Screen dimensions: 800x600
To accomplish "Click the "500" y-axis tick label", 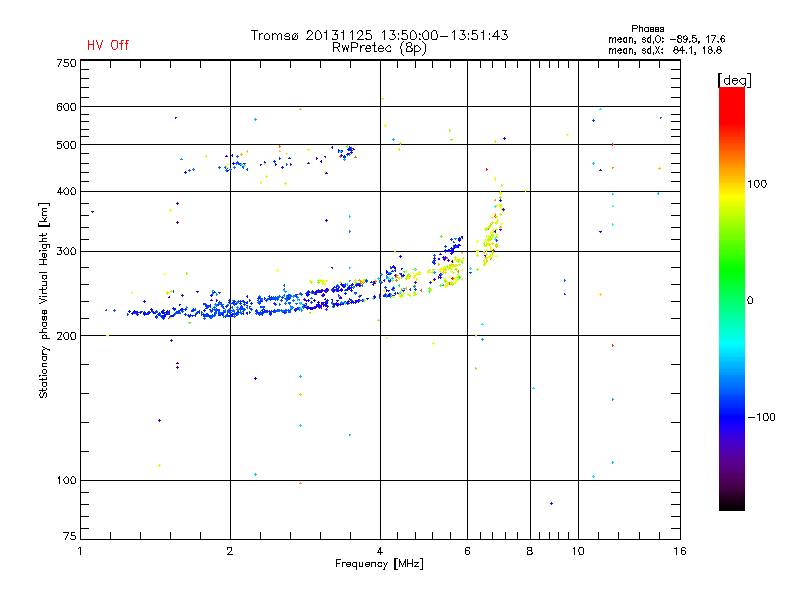I will point(66,145).
